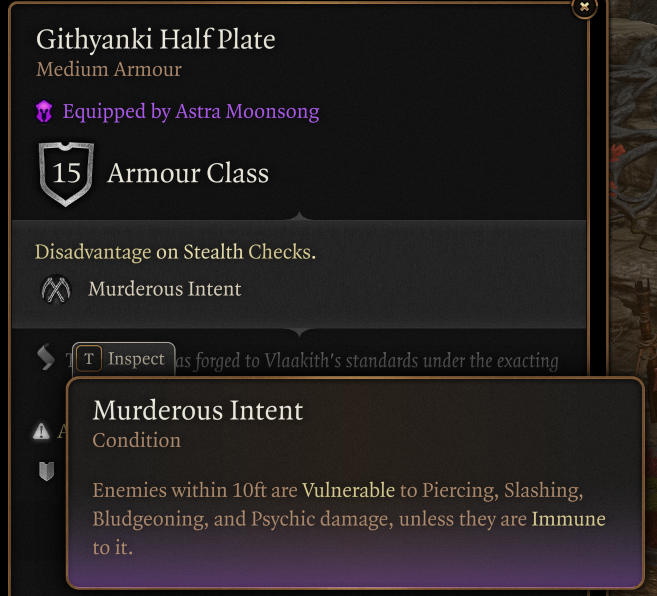
Task: Click the lore description icon
Action: [46, 359]
